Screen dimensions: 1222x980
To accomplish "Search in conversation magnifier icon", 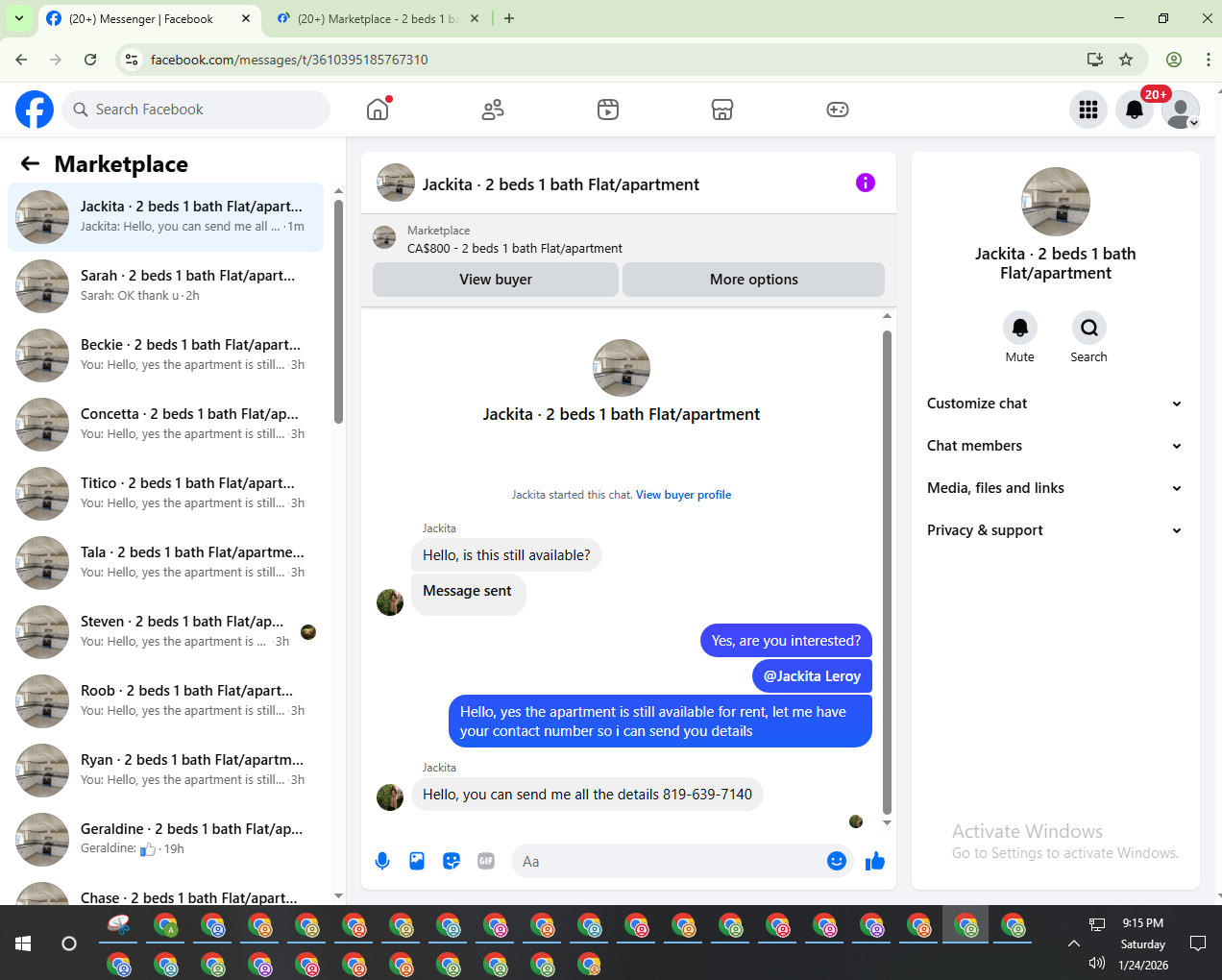I will click(1089, 328).
